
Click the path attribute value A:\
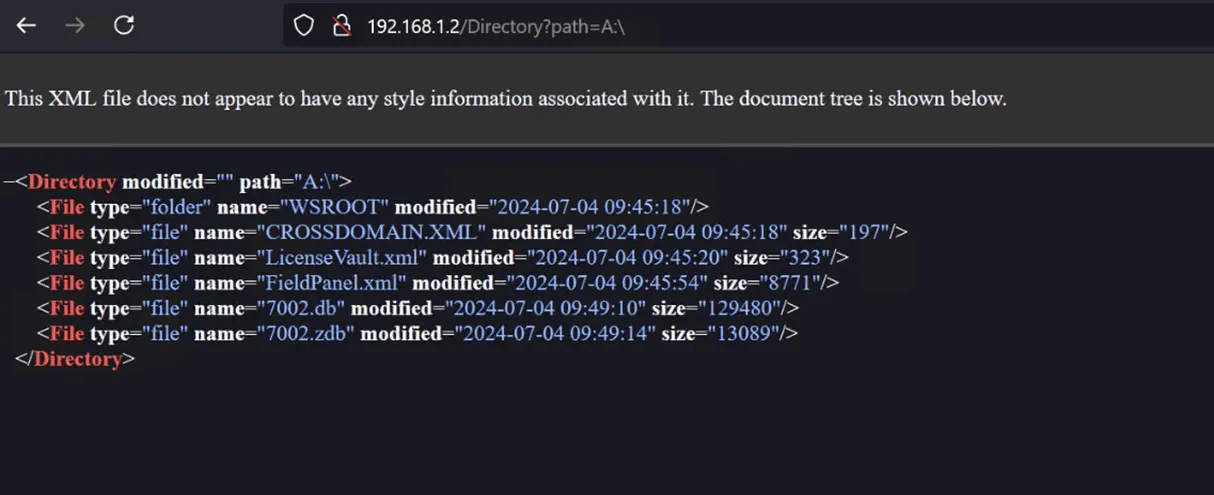pyautogui.click(x=317, y=182)
